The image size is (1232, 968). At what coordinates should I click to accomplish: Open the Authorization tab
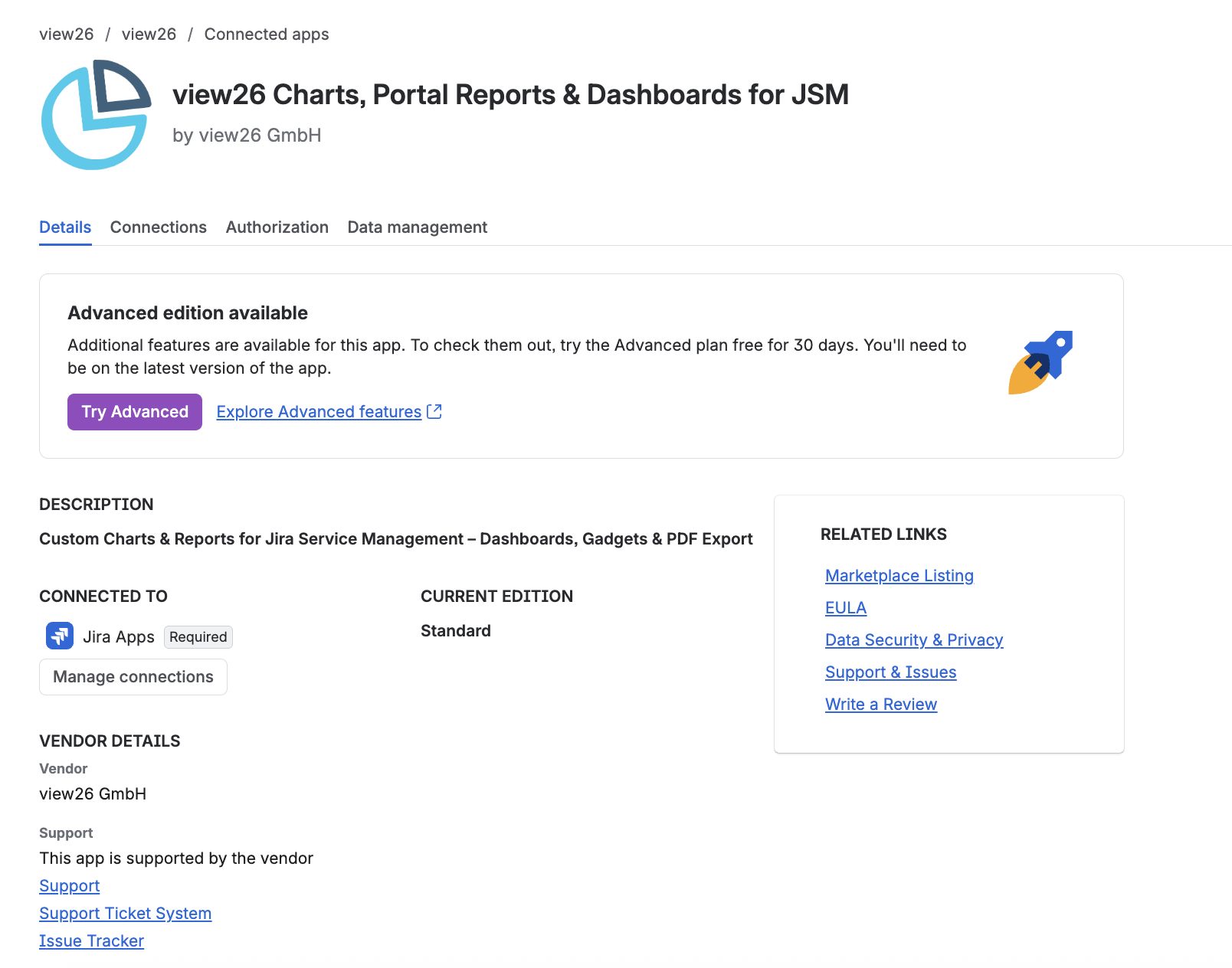click(277, 227)
